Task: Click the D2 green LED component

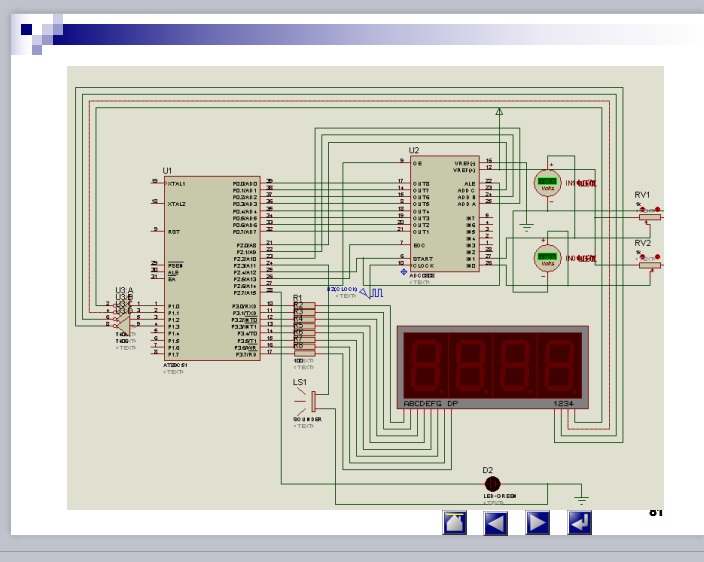Action: pyautogui.click(x=491, y=483)
